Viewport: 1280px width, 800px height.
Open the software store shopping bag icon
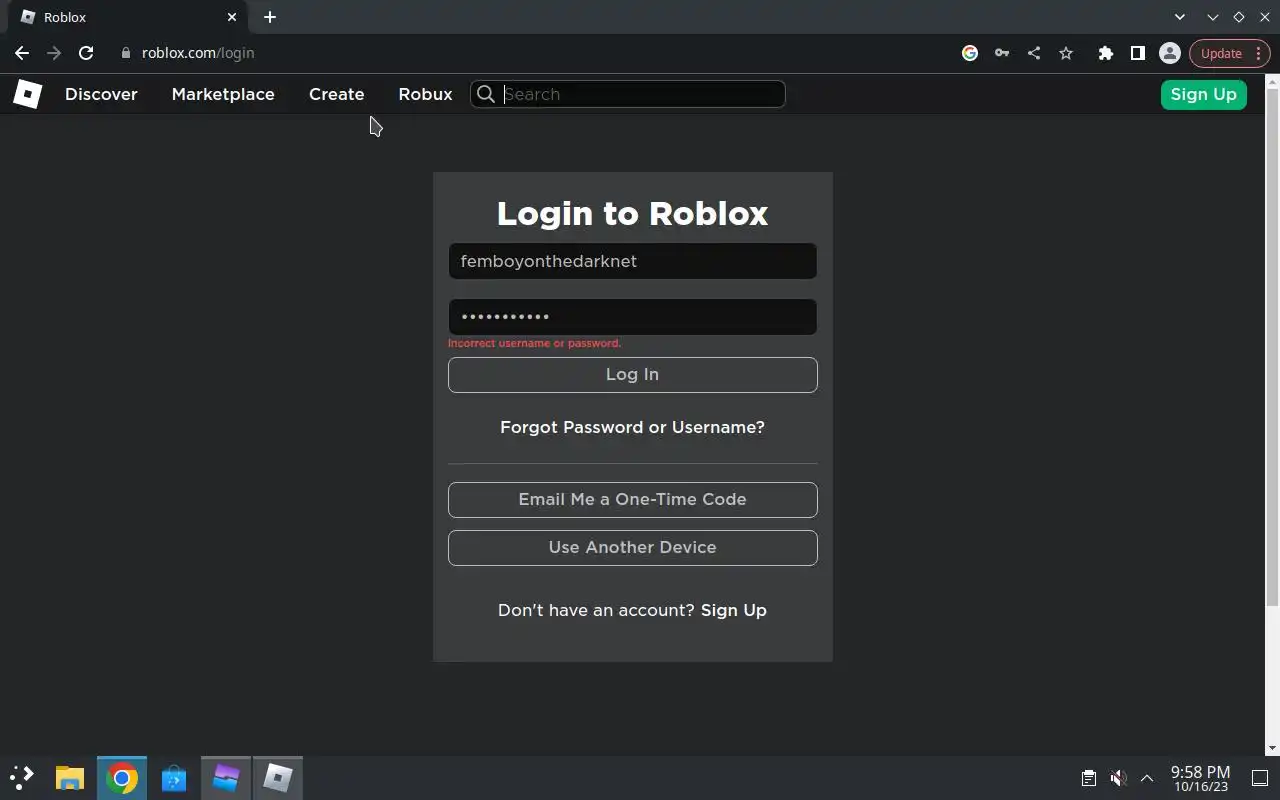(174, 777)
